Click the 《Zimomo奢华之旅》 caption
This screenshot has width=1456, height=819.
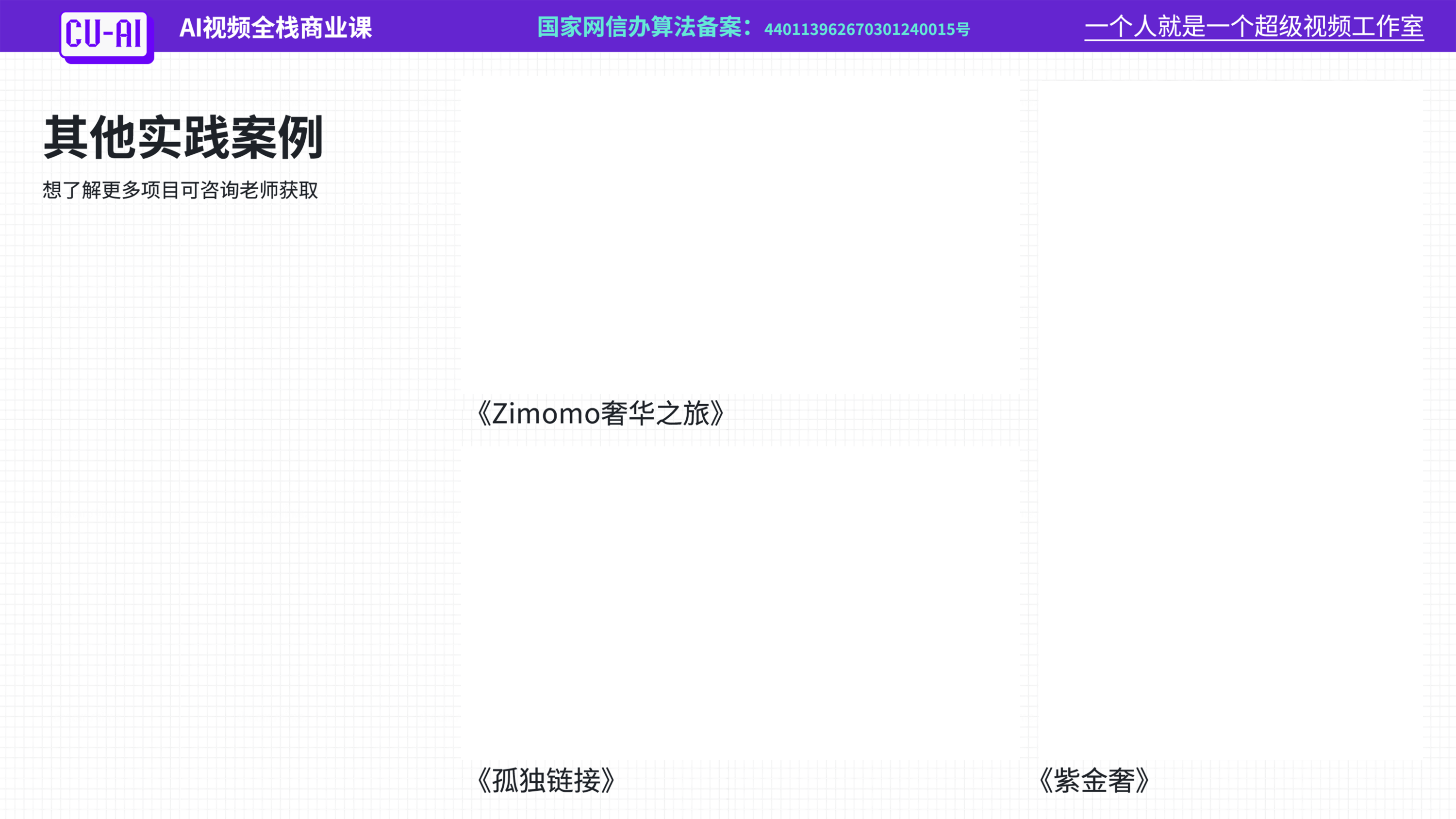[x=600, y=413]
